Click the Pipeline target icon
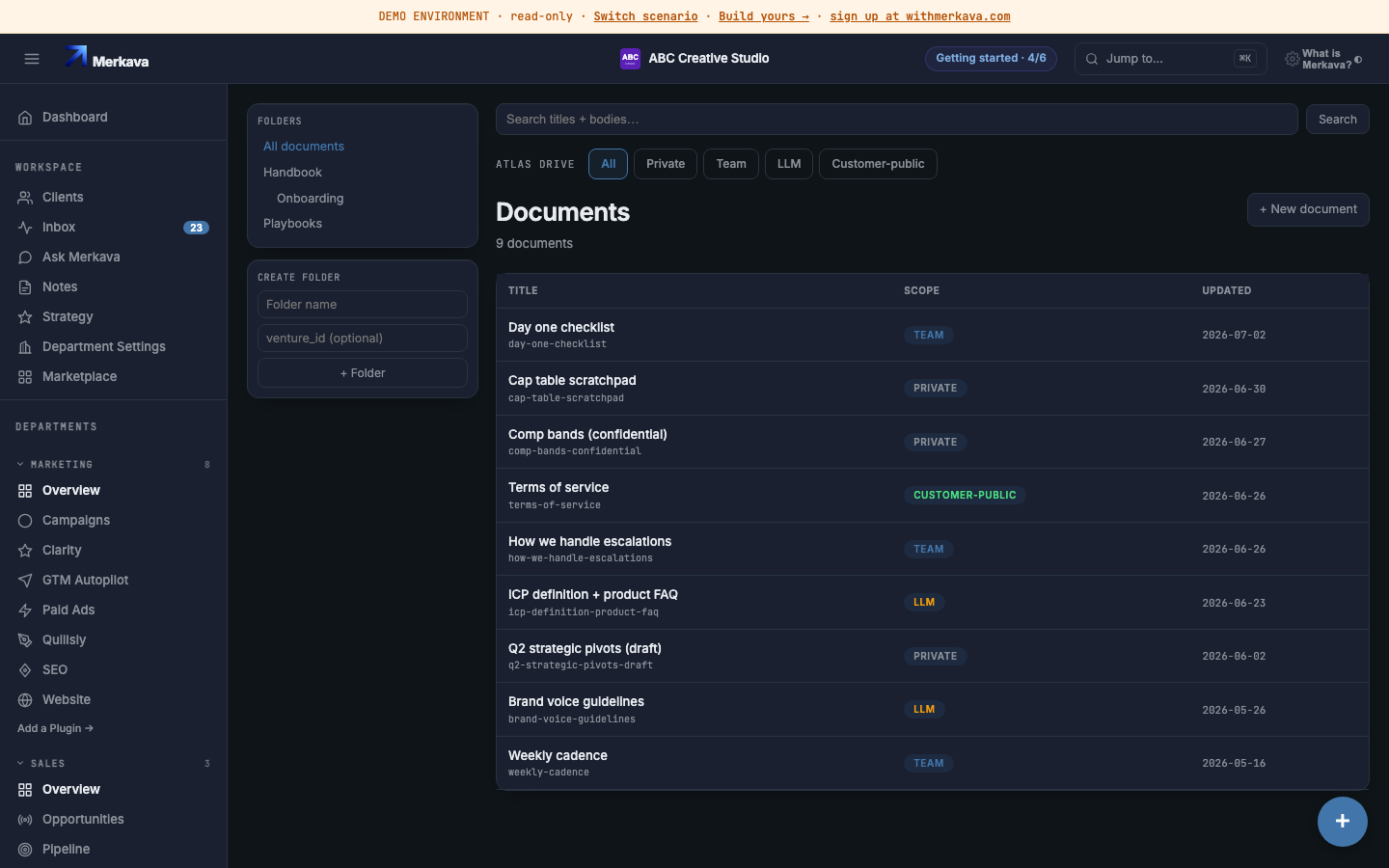 click(25, 850)
